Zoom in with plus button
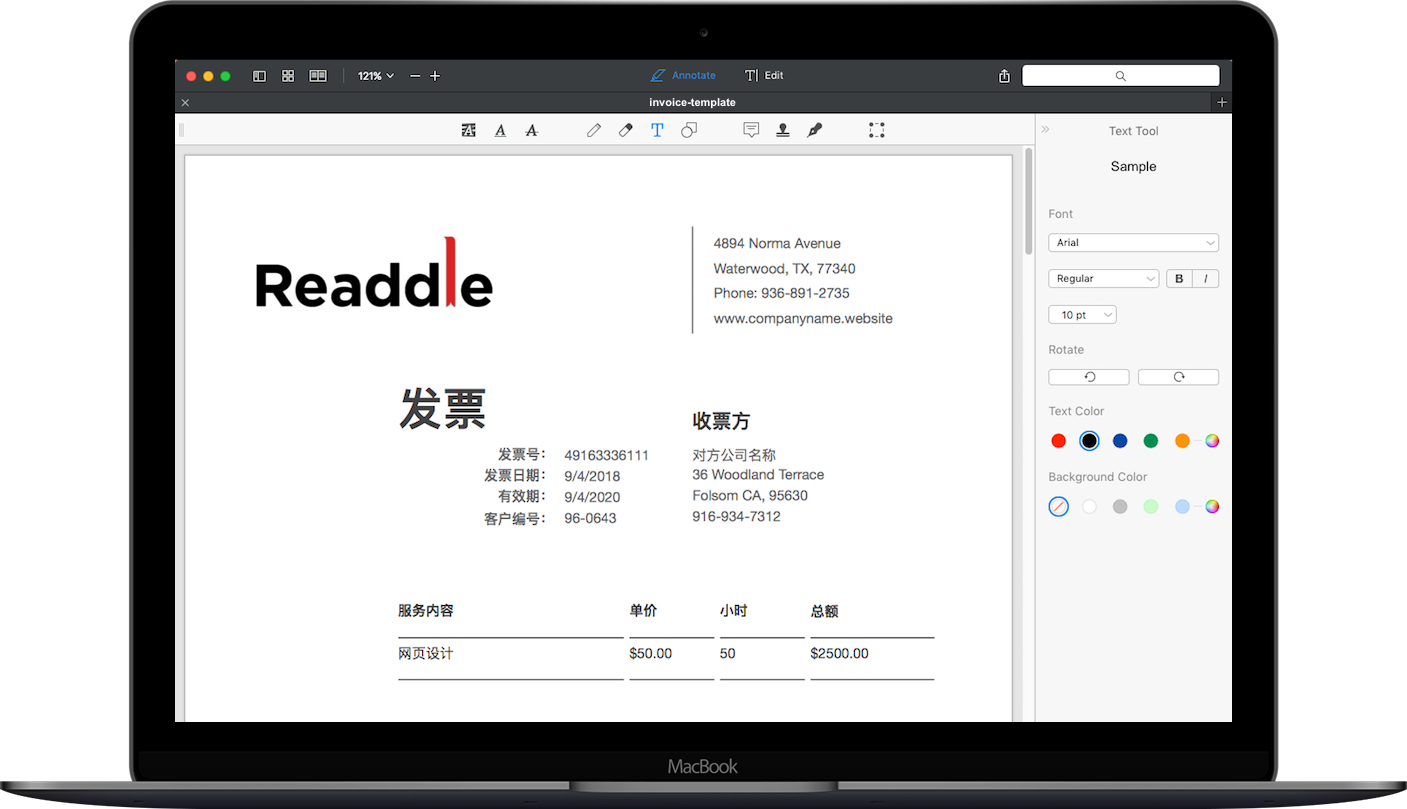 coord(435,76)
